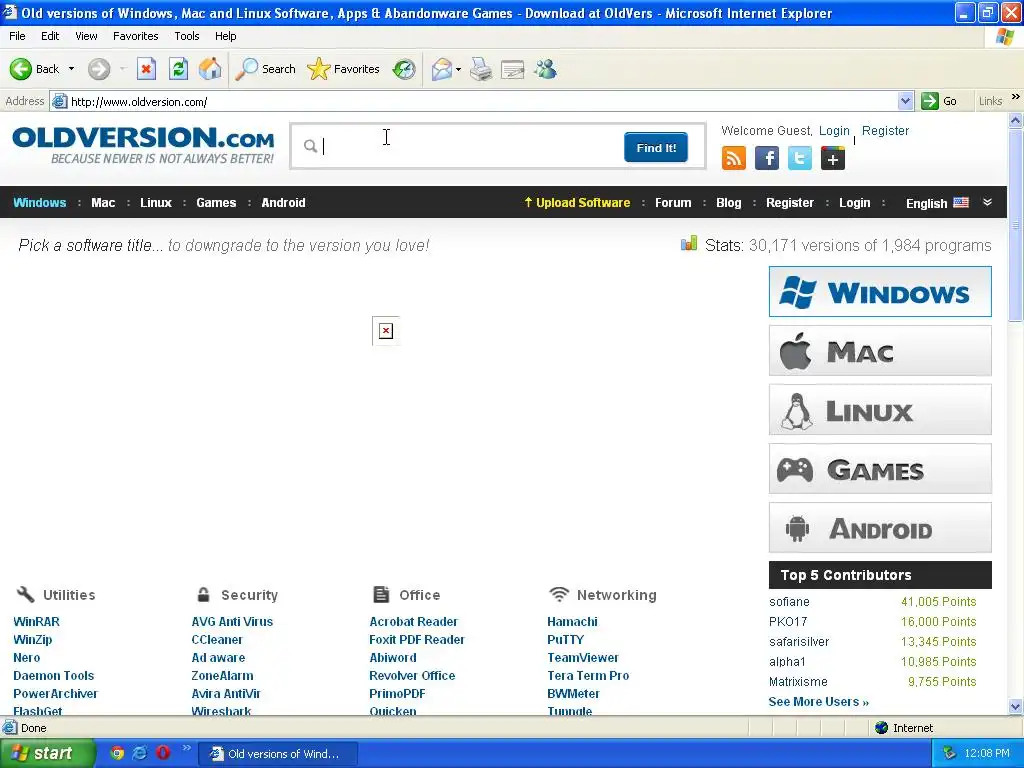Open the Messenger people toolbar icon
The height and width of the screenshot is (768, 1024).
tap(545, 69)
